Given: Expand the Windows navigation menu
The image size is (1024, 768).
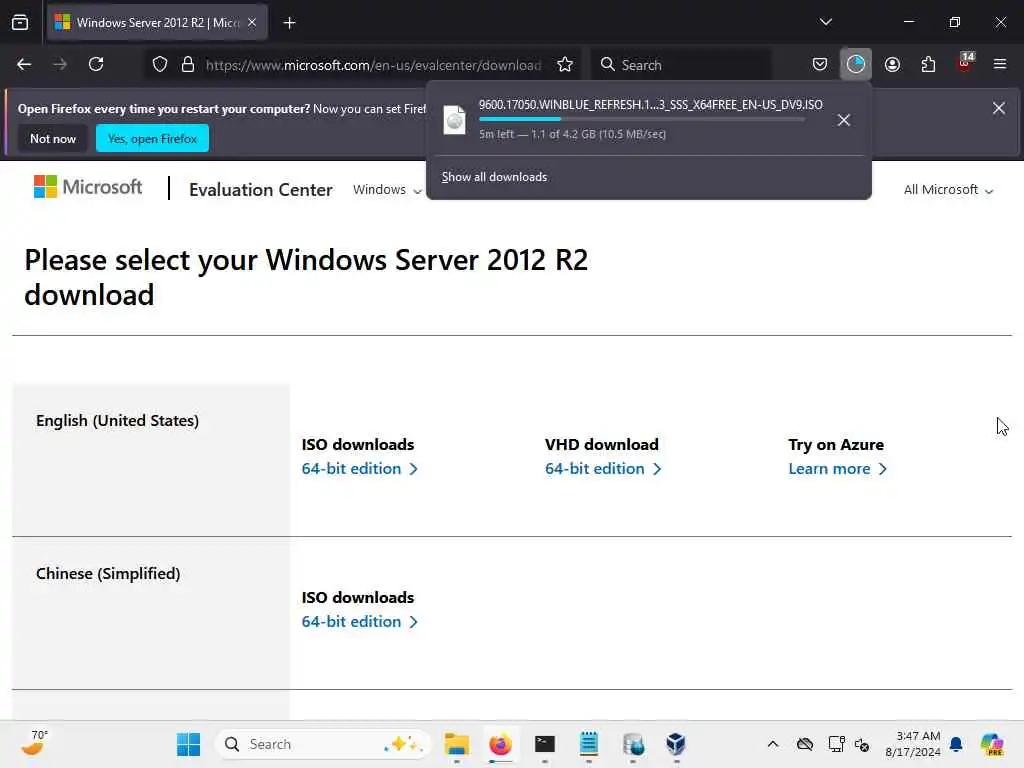Looking at the screenshot, I should (x=387, y=189).
